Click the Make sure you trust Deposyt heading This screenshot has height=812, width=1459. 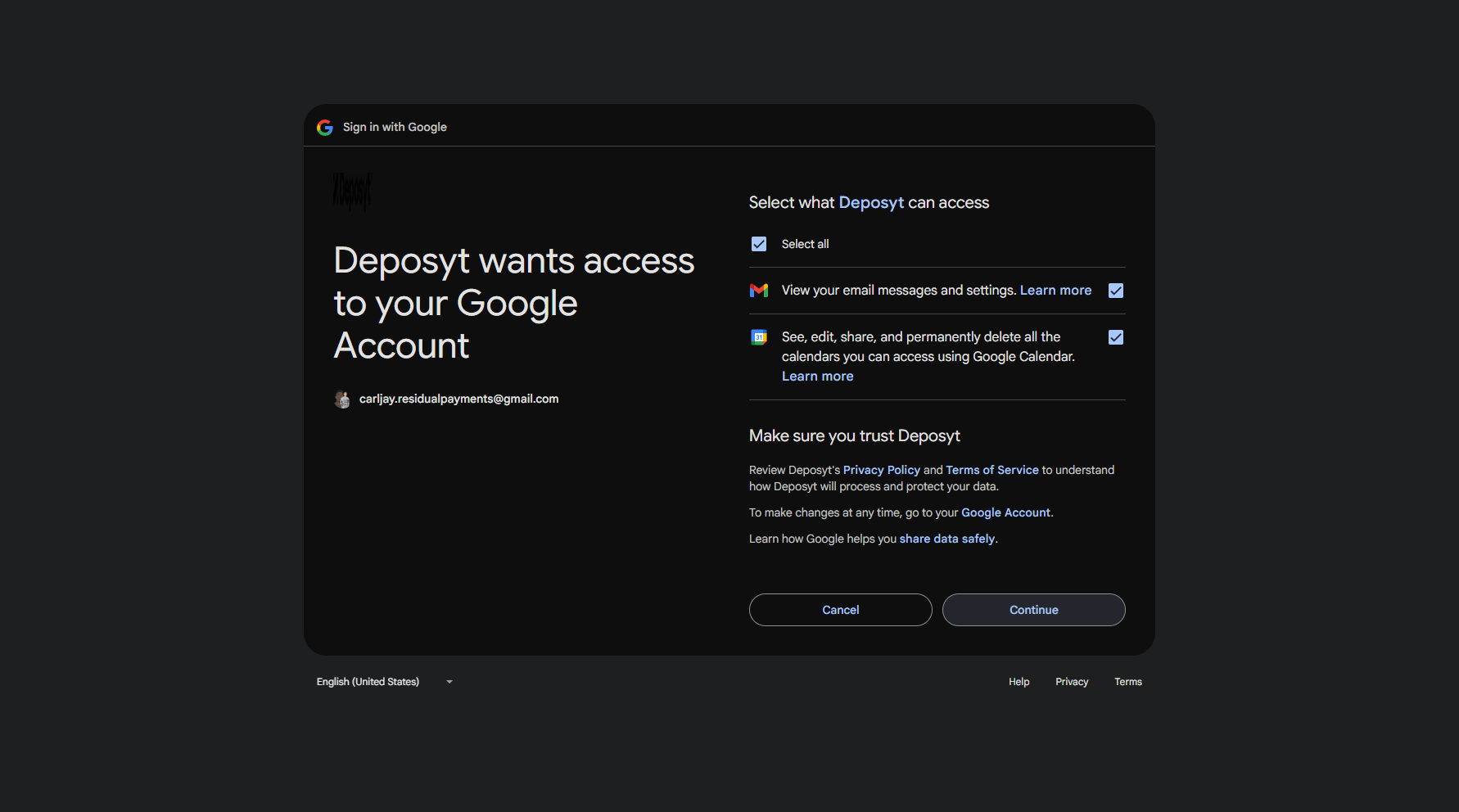pyautogui.click(x=855, y=436)
